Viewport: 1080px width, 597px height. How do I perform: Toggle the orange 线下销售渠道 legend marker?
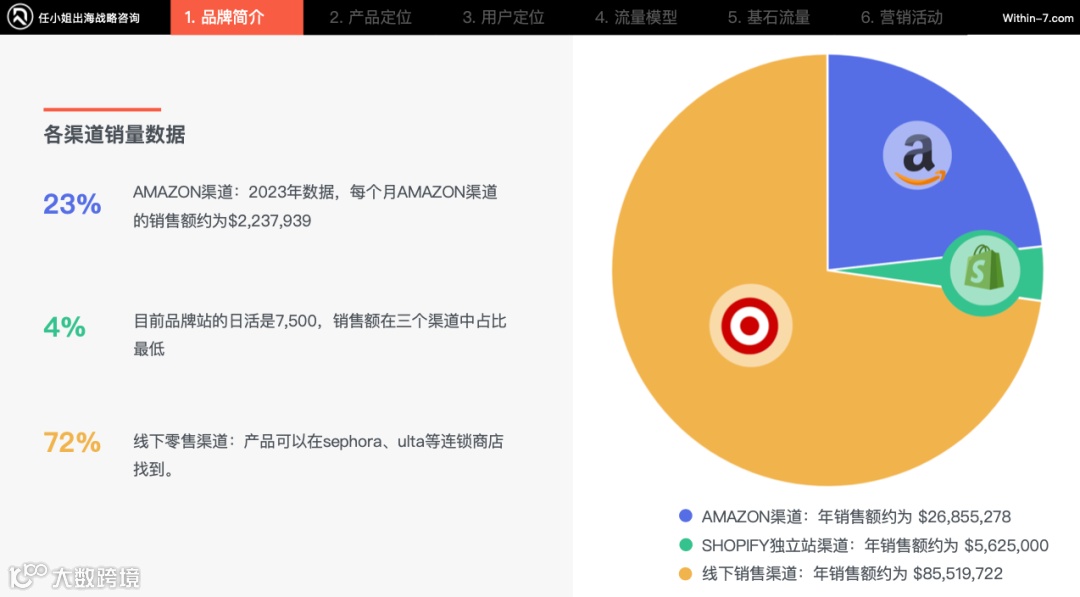coord(684,573)
